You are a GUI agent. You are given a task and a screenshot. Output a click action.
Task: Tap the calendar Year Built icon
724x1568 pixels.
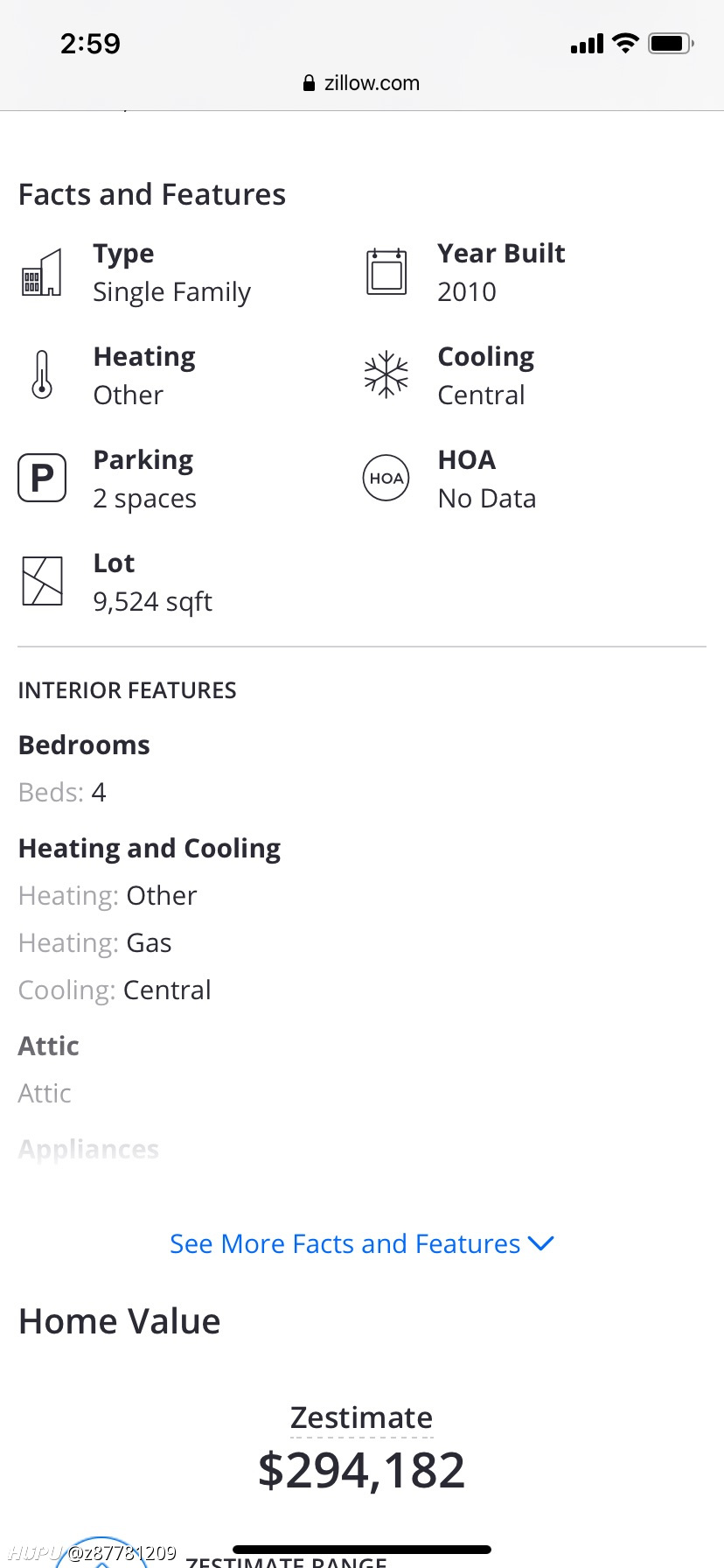(x=386, y=271)
